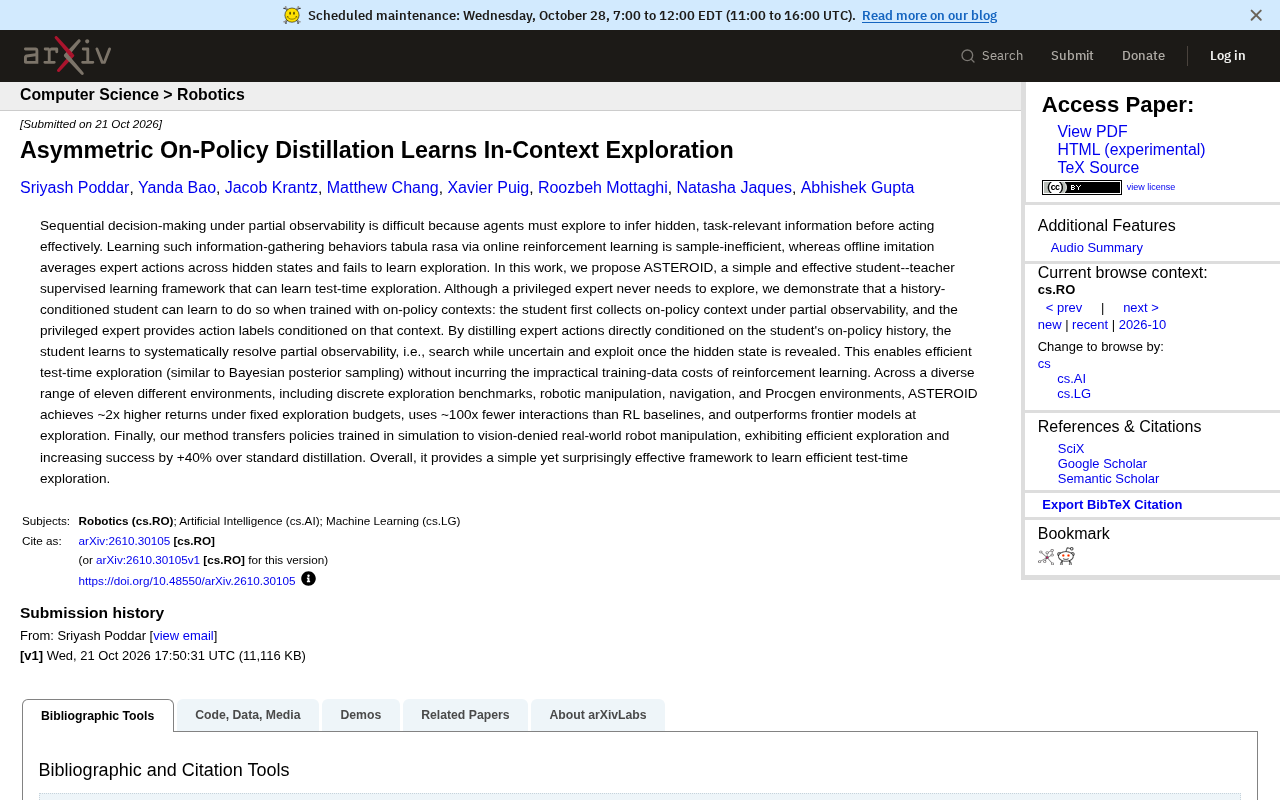
Task: Go to next paper in cs.RO
Action: pyautogui.click(x=1141, y=308)
